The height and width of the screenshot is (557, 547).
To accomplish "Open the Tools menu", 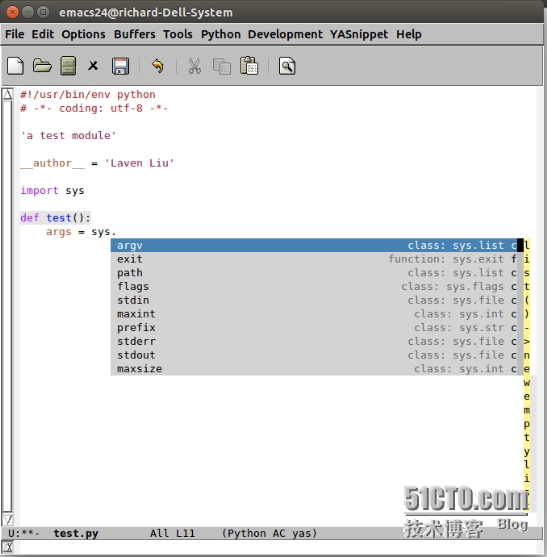I will tap(178, 34).
